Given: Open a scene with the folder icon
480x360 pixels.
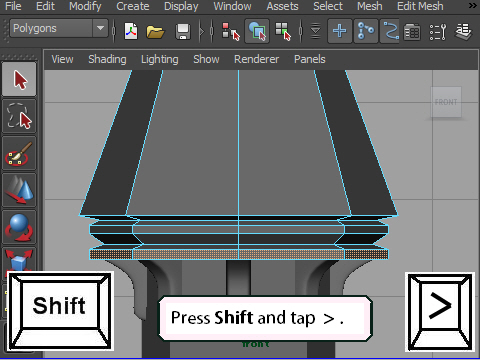Looking at the screenshot, I should pos(155,32).
